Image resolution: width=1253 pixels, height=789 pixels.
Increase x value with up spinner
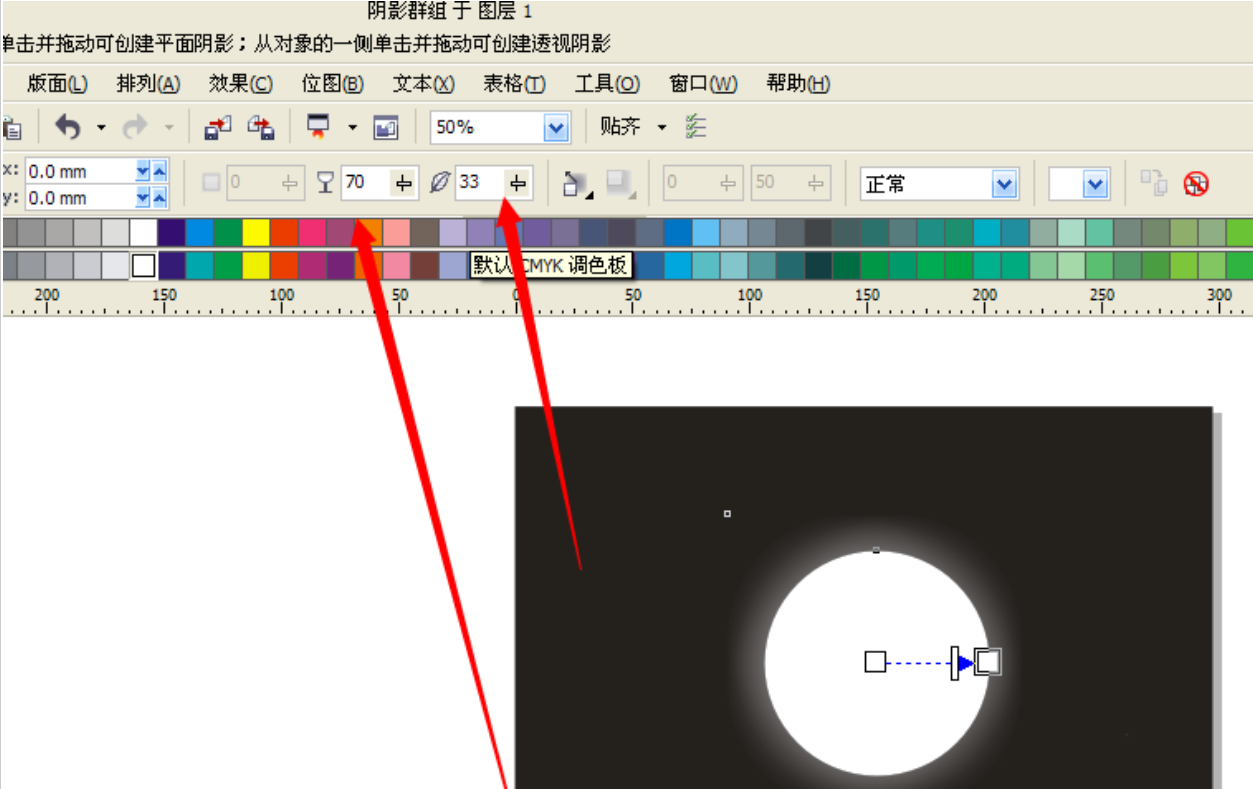click(x=159, y=171)
